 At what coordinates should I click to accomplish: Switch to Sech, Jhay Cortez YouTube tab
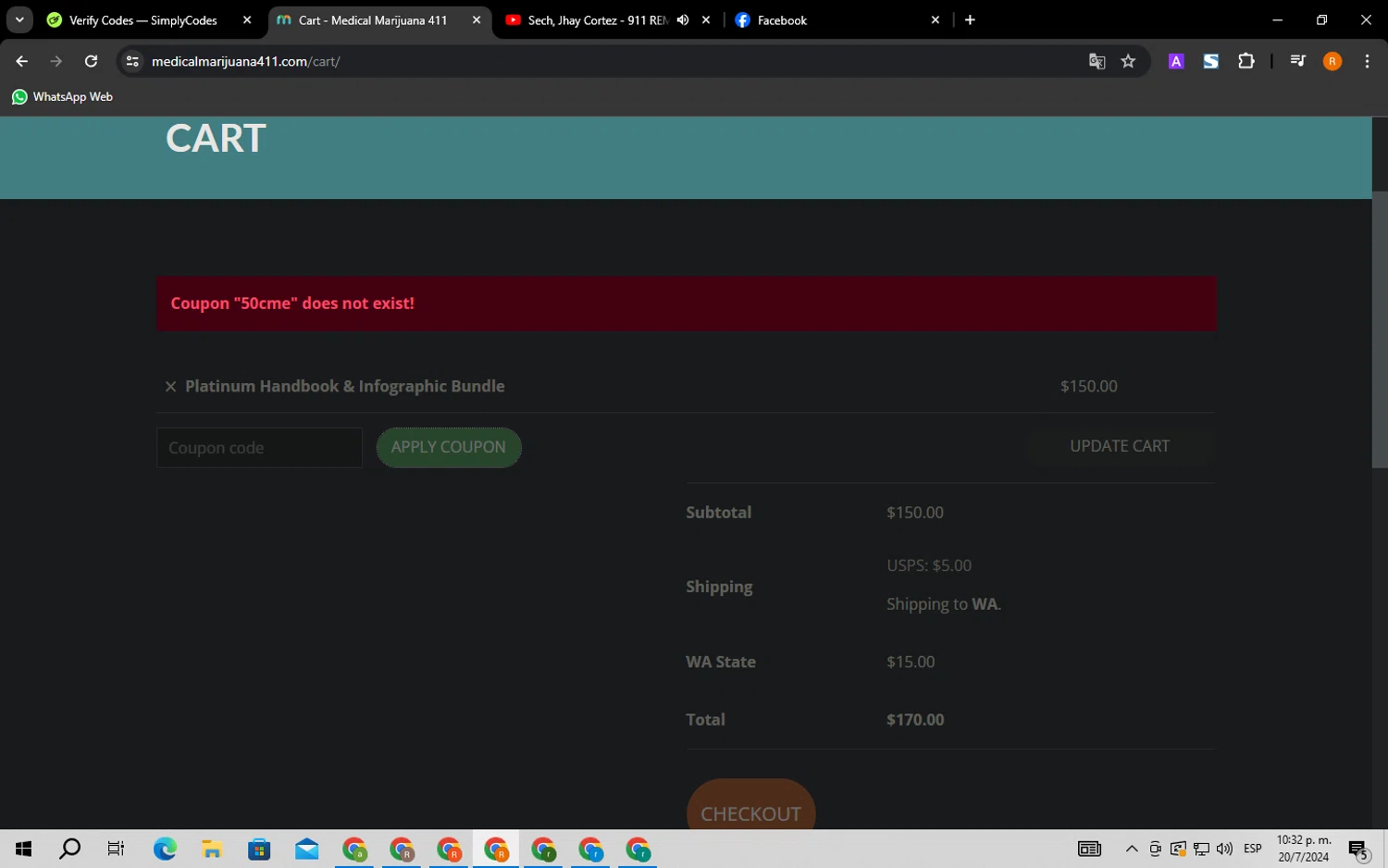(598, 20)
